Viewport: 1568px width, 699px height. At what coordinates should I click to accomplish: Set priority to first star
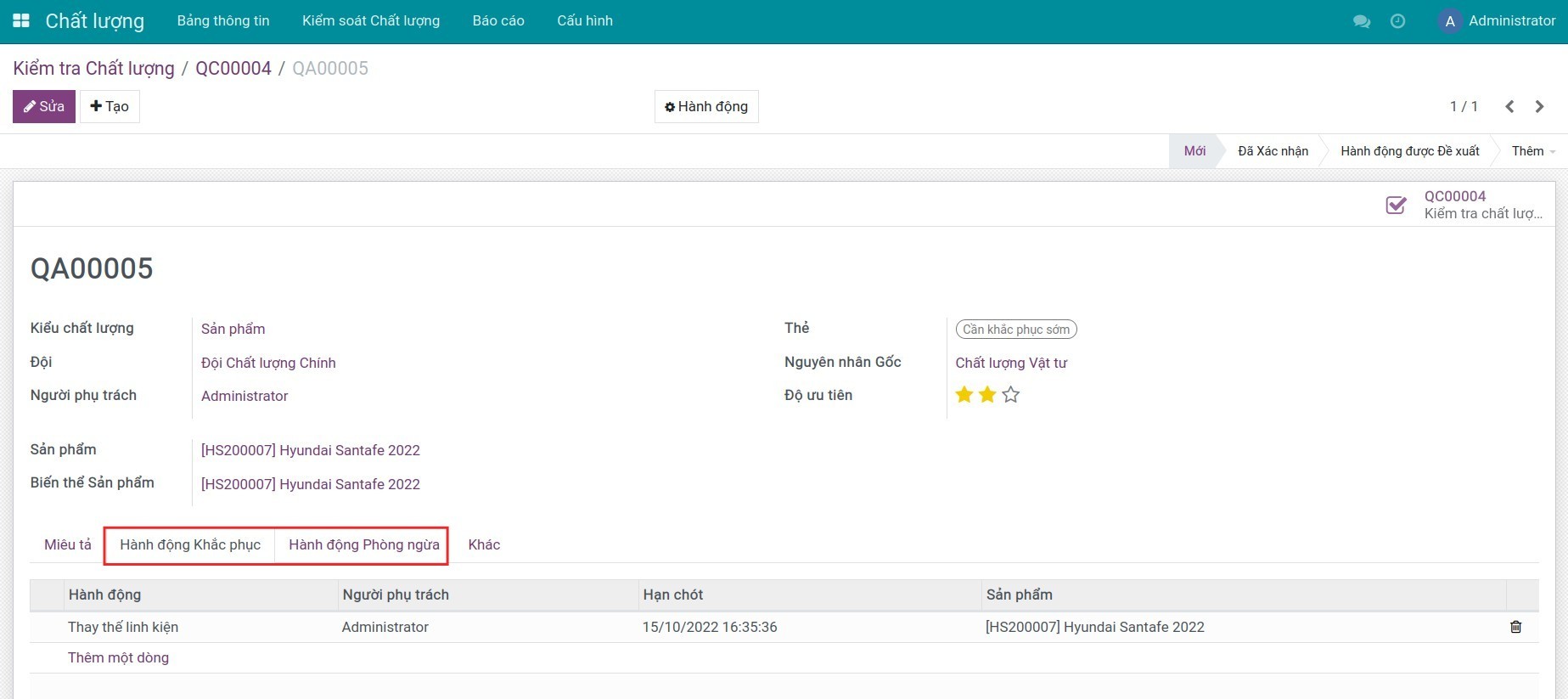tap(964, 395)
